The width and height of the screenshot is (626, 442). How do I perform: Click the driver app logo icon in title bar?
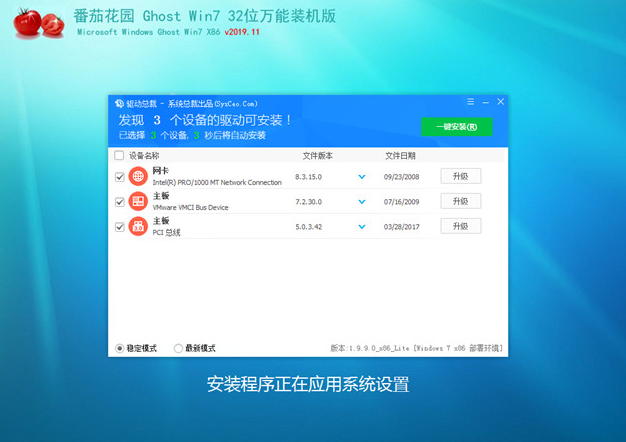click(x=119, y=103)
